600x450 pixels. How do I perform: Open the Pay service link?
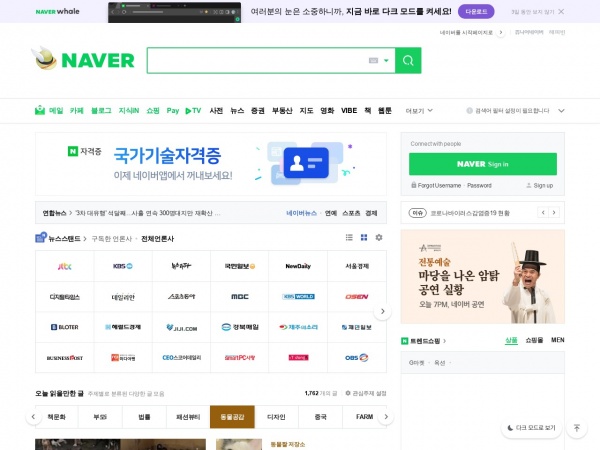click(x=173, y=111)
